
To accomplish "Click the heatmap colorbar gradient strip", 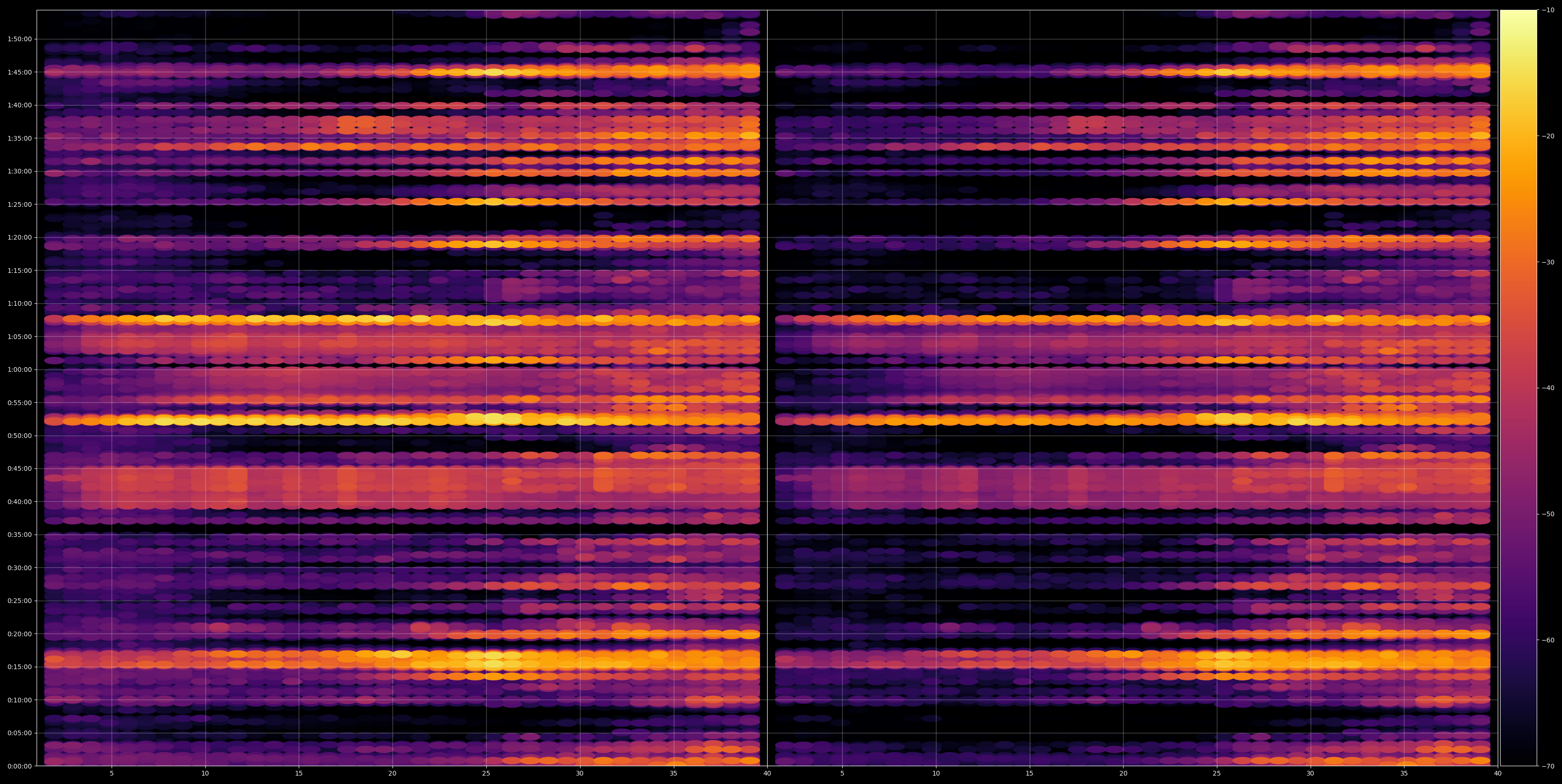I will coord(1518,388).
